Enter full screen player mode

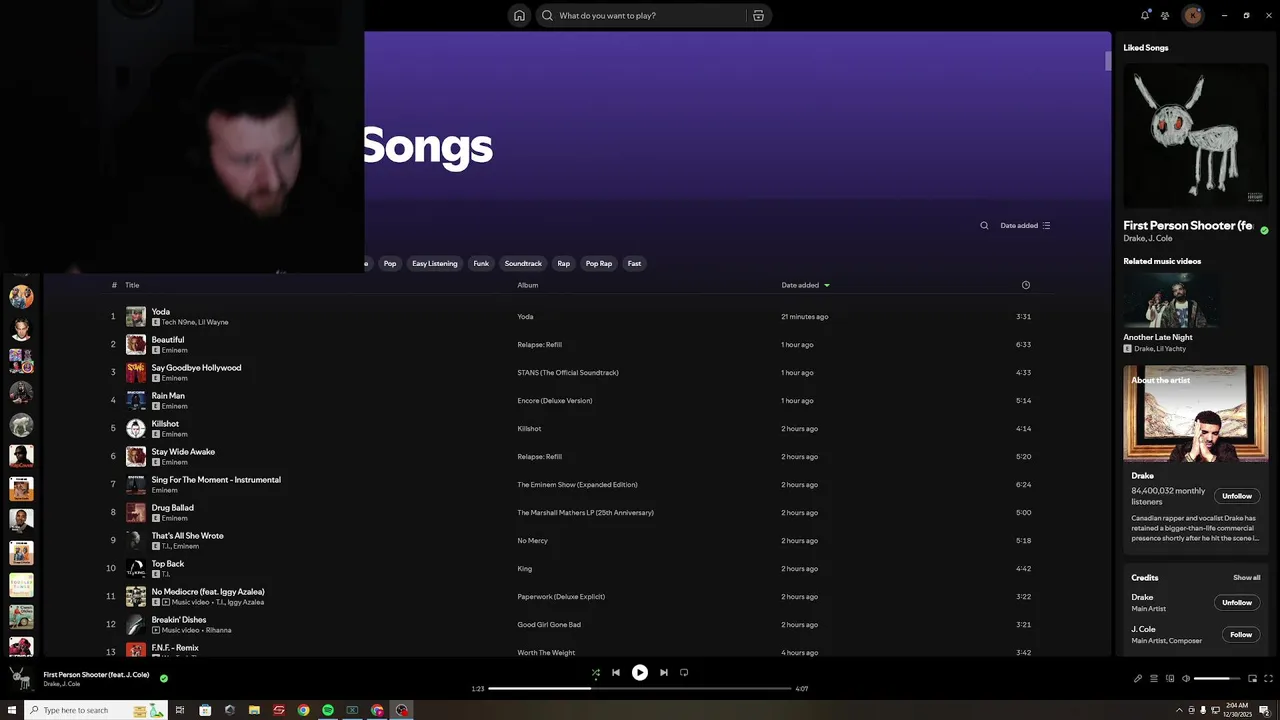click(x=1268, y=678)
